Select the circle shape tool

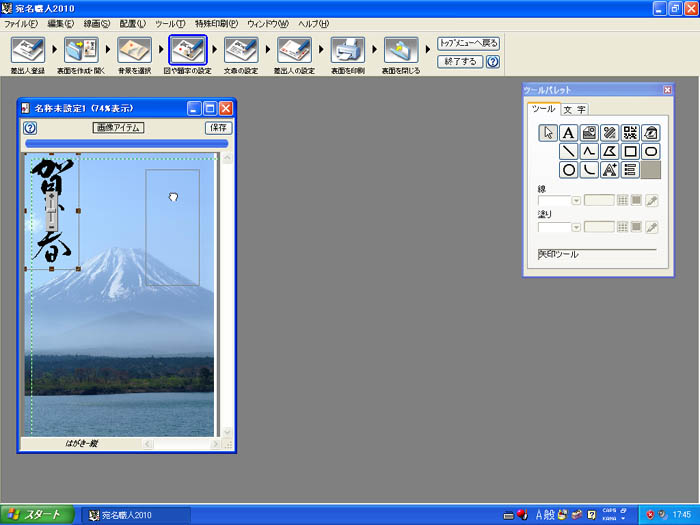(568, 170)
